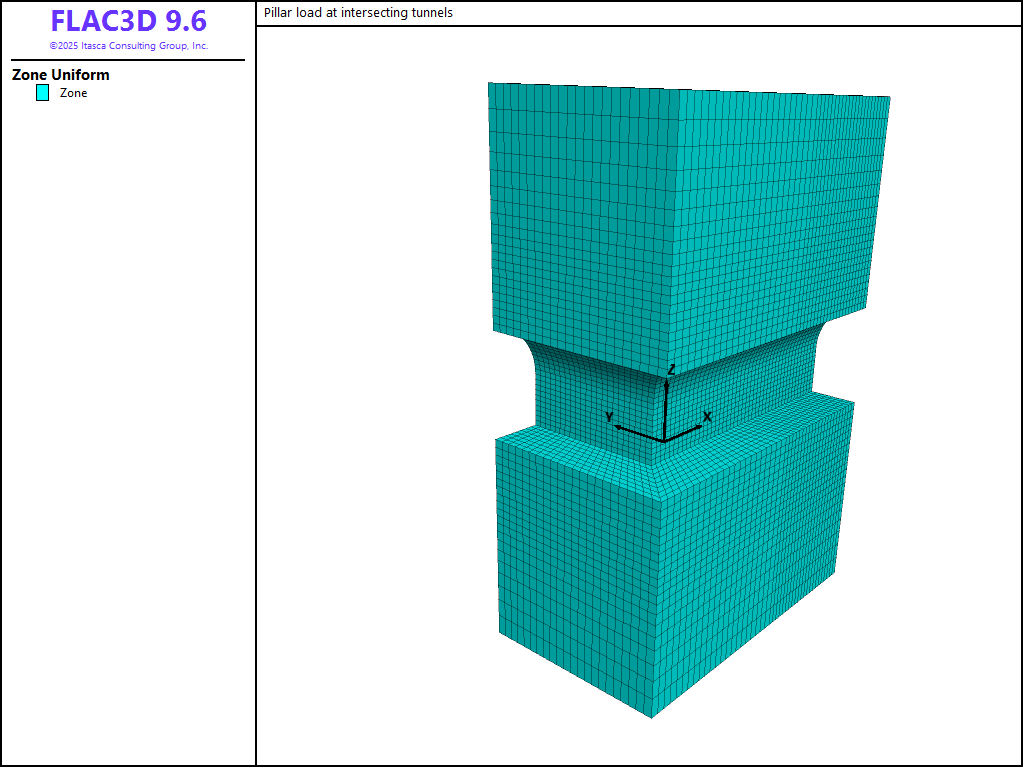
Task: Click empty legend panel area below Zone entry
Action: 128,400
